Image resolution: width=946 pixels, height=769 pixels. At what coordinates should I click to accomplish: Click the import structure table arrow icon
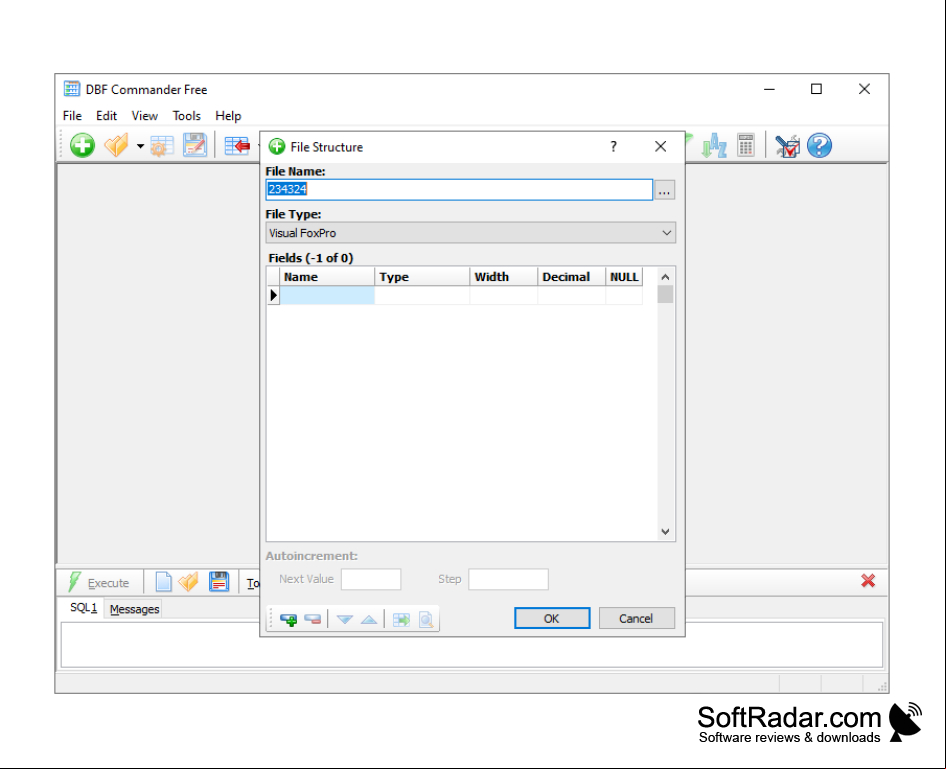click(401, 619)
